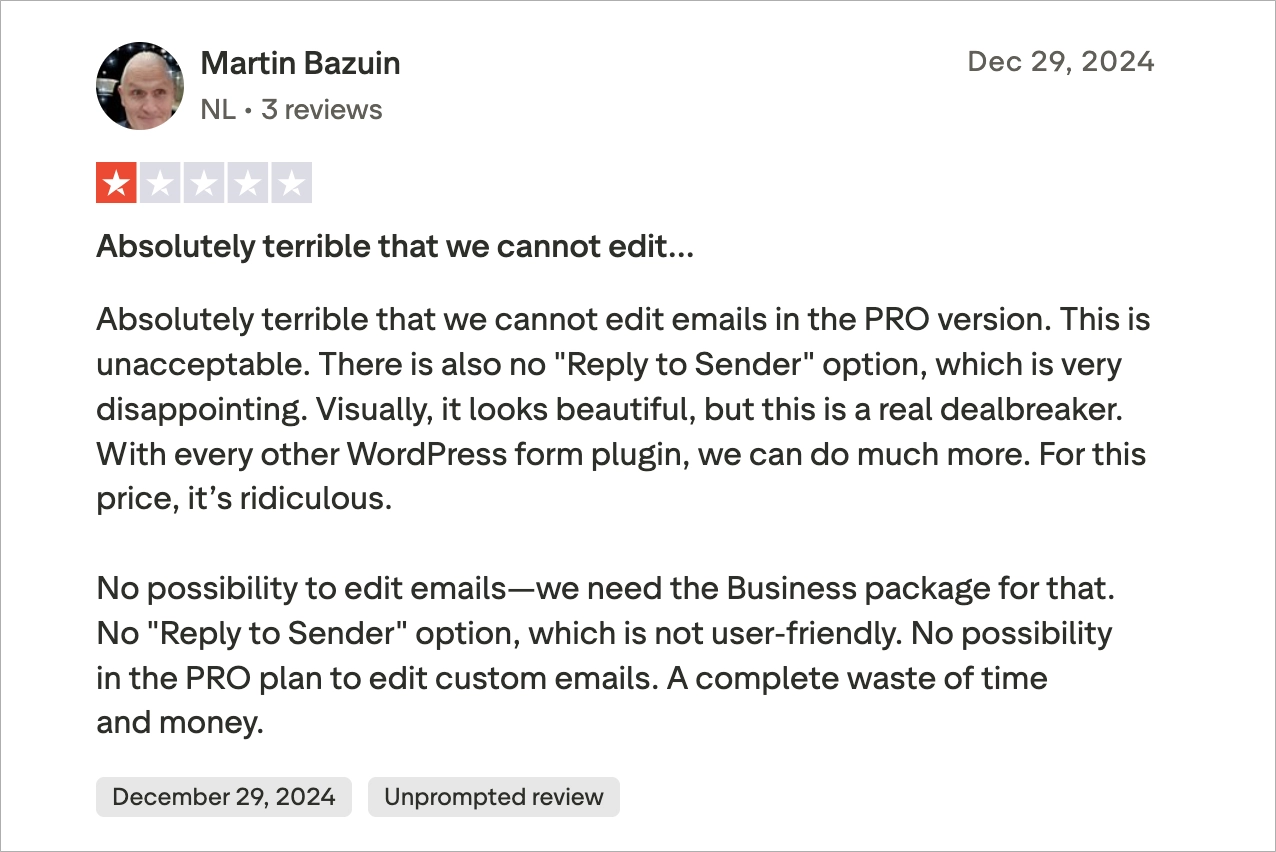
Task: Select the fourth rating star
Action: click(x=248, y=183)
